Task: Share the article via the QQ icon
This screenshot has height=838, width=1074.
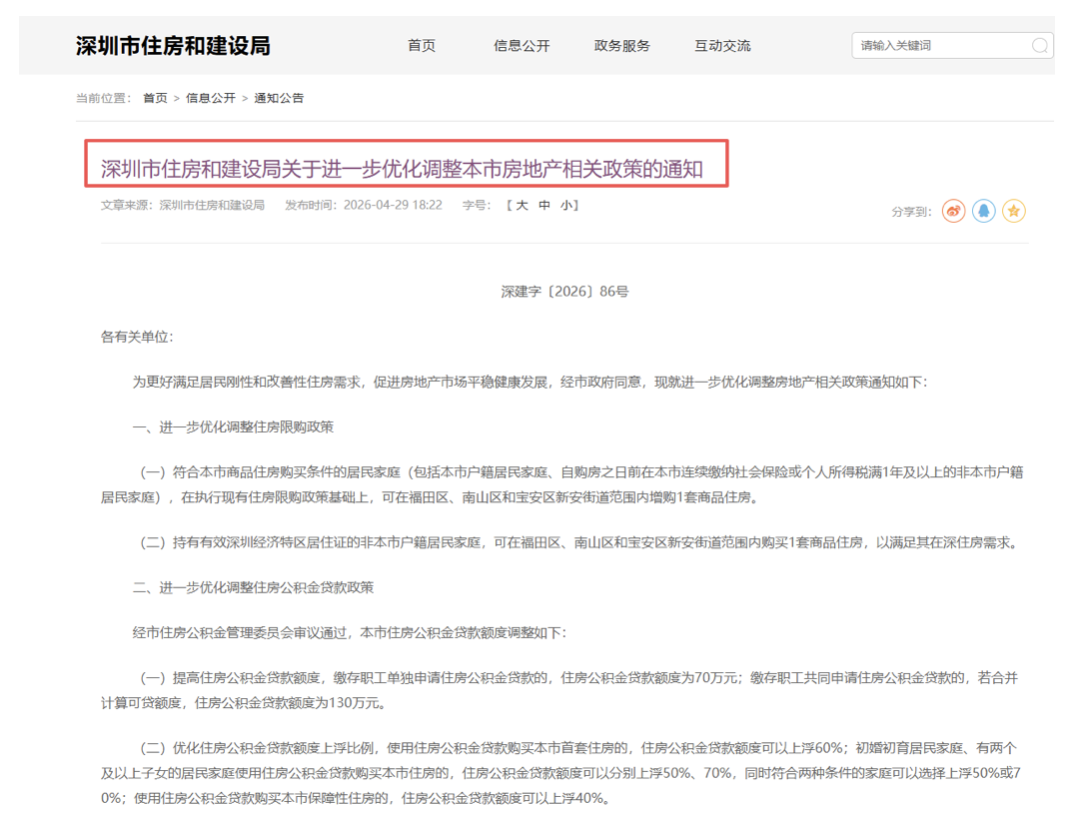Action: (x=983, y=211)
